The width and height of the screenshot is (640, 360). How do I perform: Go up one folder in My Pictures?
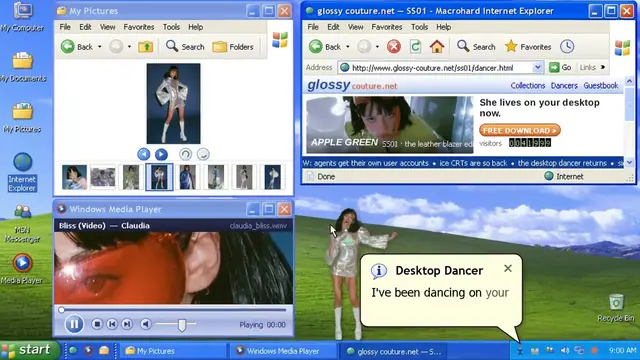[x=146, y=47]
